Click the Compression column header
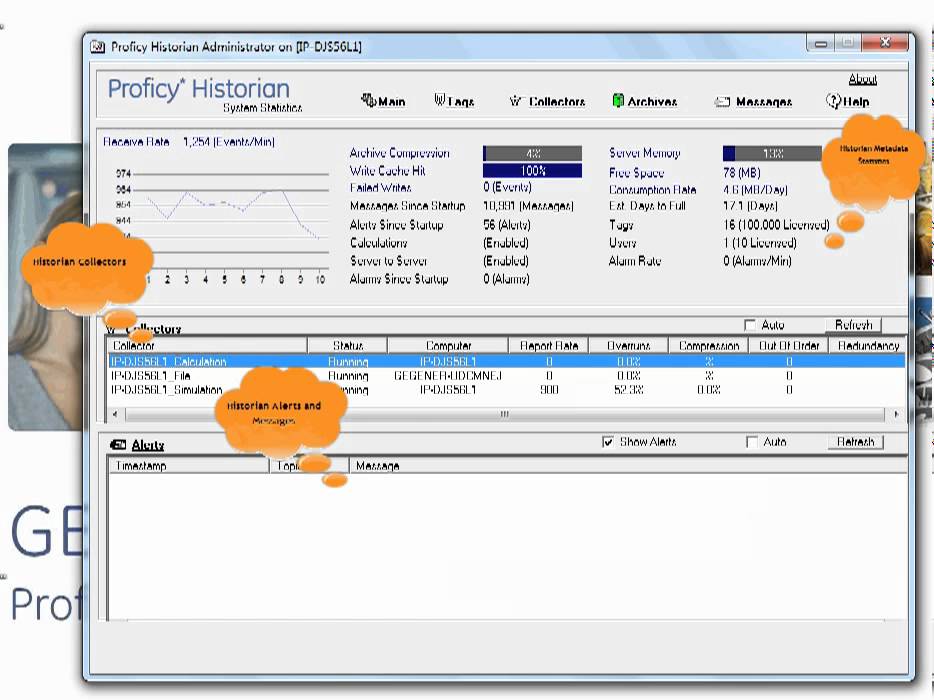The height and width of the screenshot is (700, 934). click(x=708, y=346)
